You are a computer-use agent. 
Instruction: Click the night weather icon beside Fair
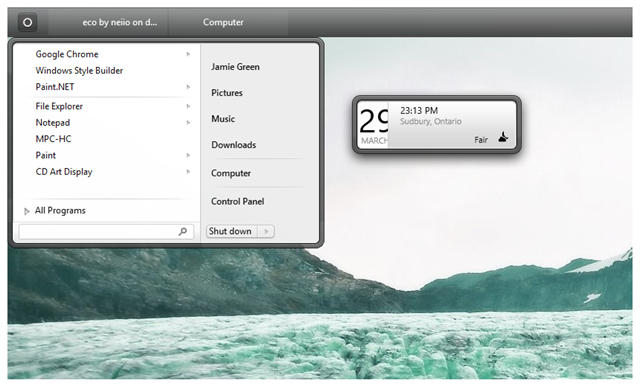click(x=503, y=137)
